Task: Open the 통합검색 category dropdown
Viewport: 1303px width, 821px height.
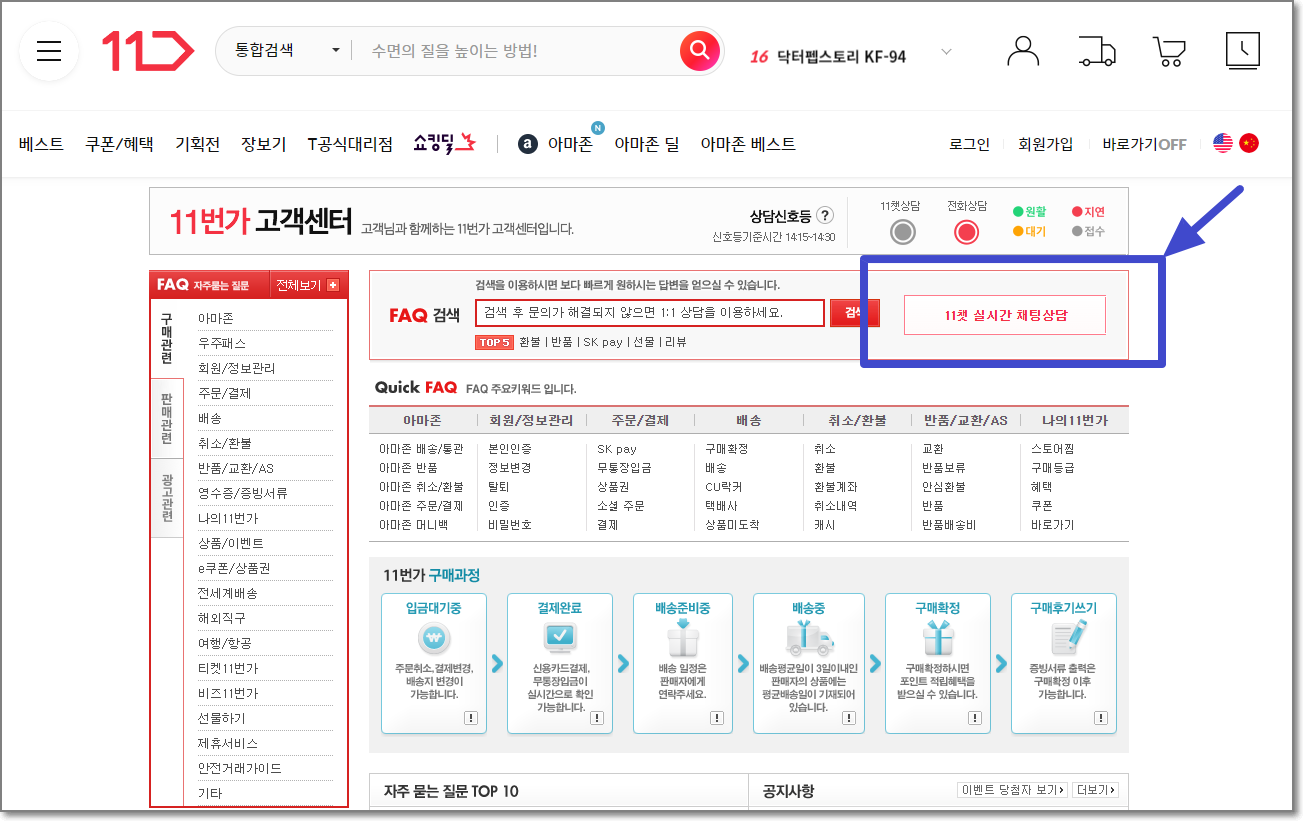Action: (287, 50)
